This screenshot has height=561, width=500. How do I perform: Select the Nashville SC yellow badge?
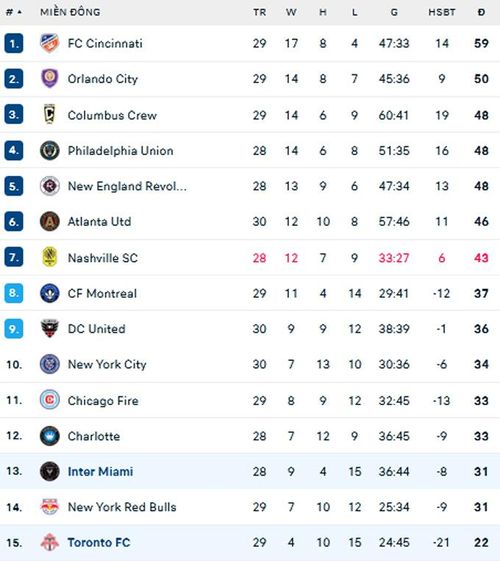pos(49,257)
